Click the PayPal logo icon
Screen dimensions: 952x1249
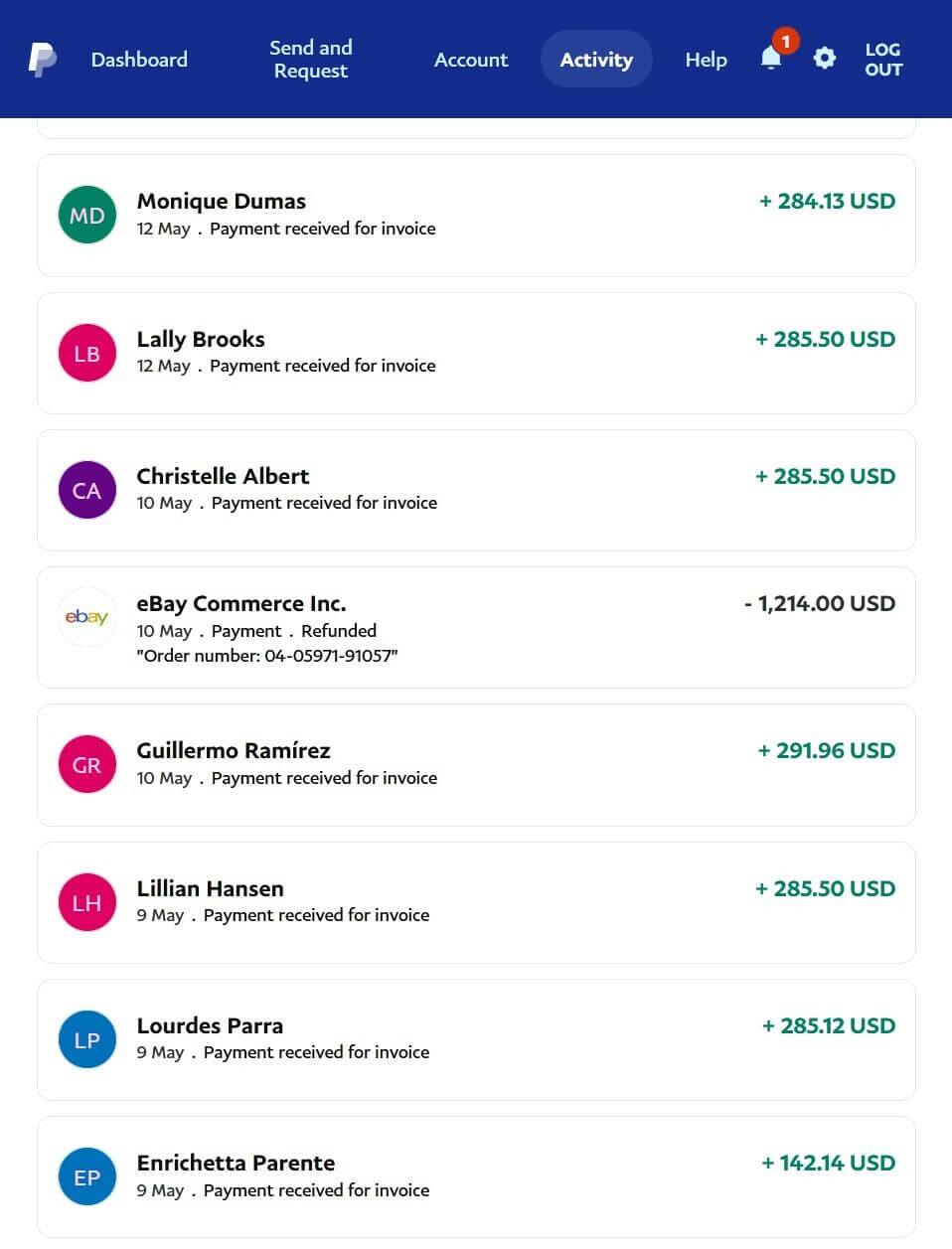[42, 60]
